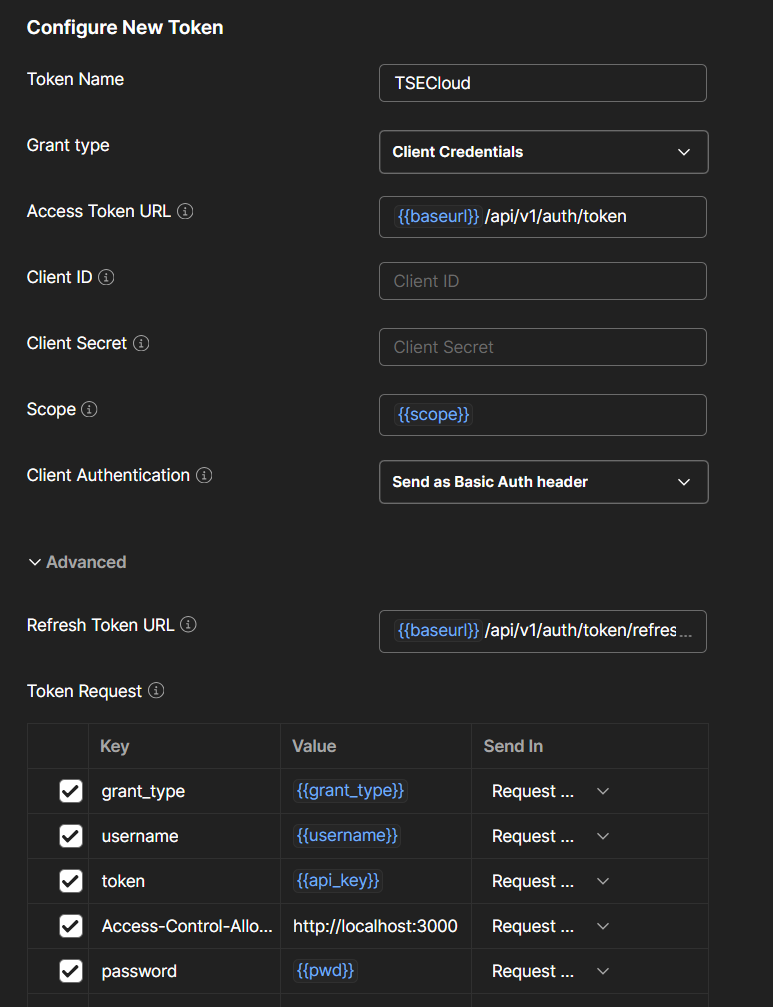Uncheck the password parameter row
The image size is (773, 1007).
coord(70,970)
